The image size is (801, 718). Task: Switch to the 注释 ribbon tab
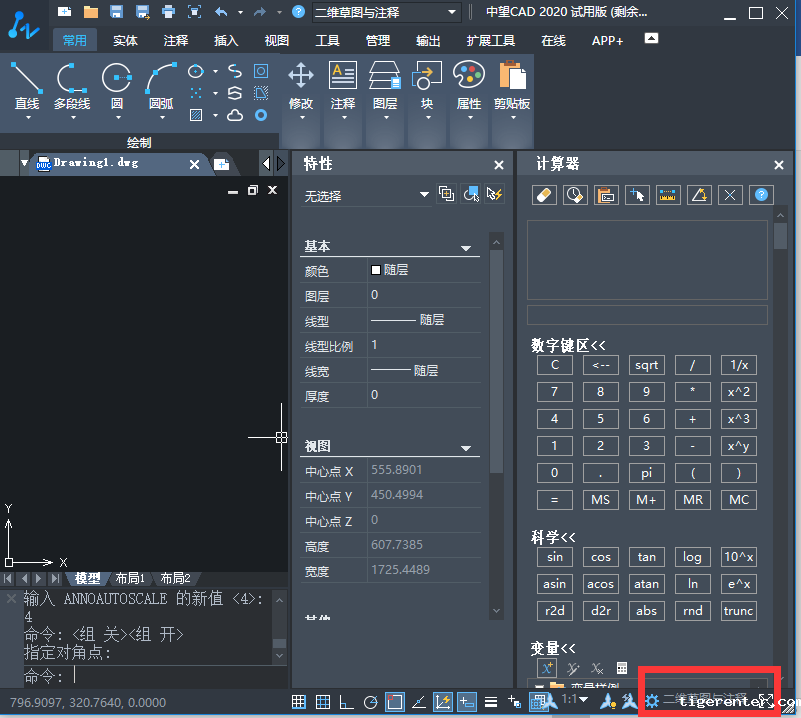coord(175,41)
